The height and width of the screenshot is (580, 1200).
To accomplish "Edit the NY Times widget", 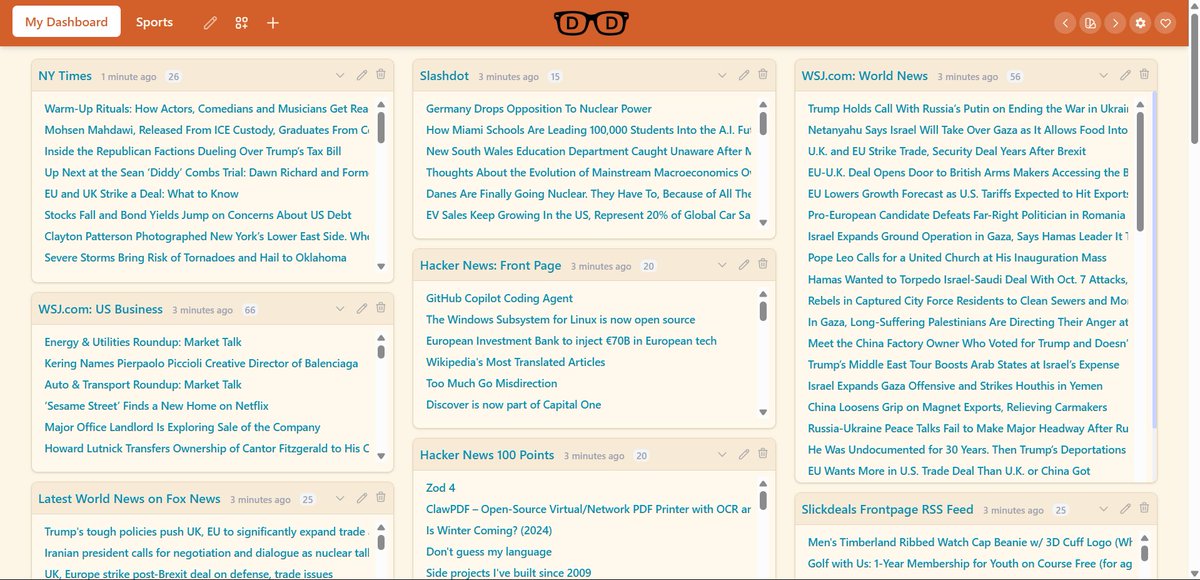I will coord(362,75).
